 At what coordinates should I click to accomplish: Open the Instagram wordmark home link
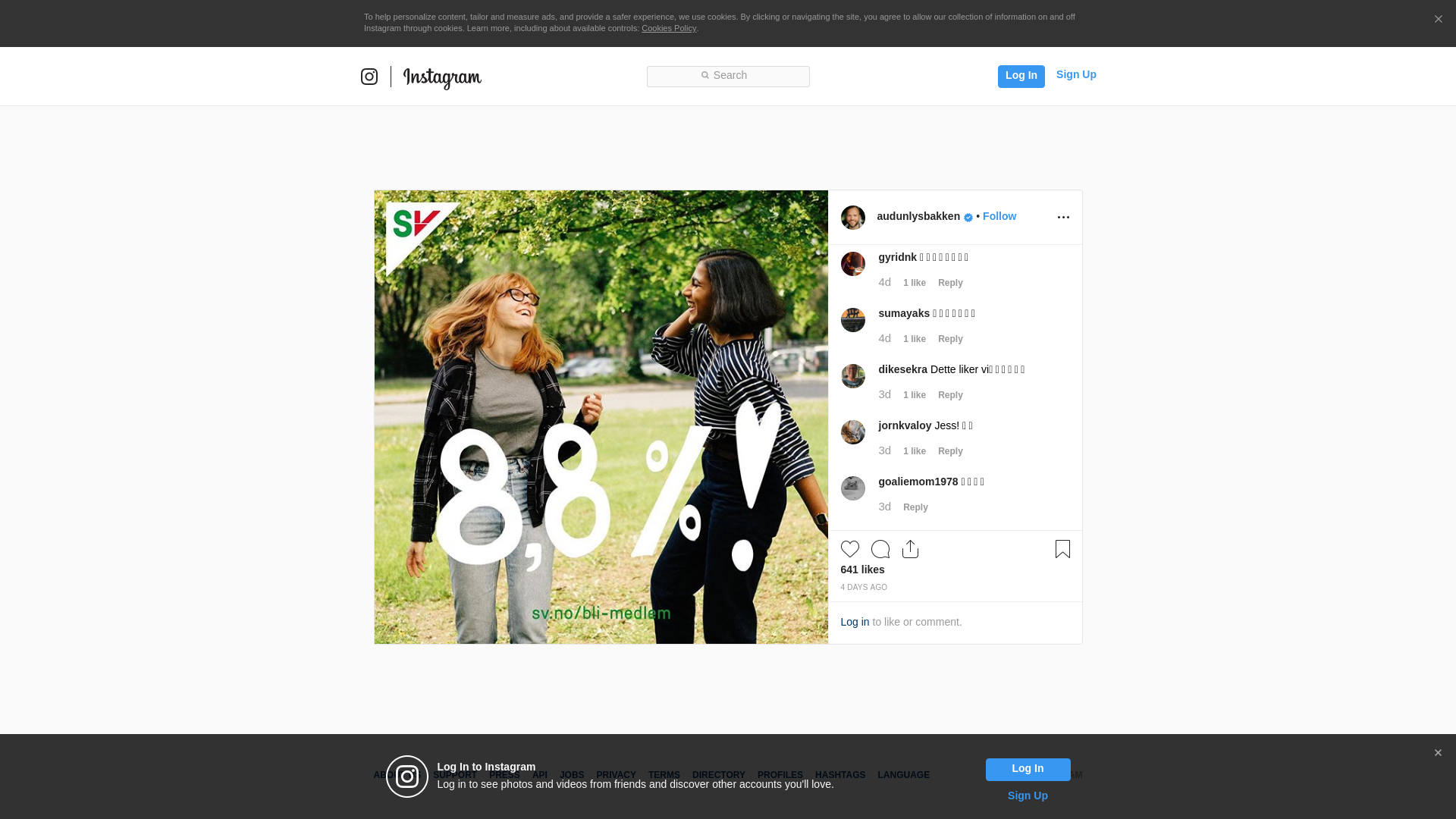tap(442, 77)
